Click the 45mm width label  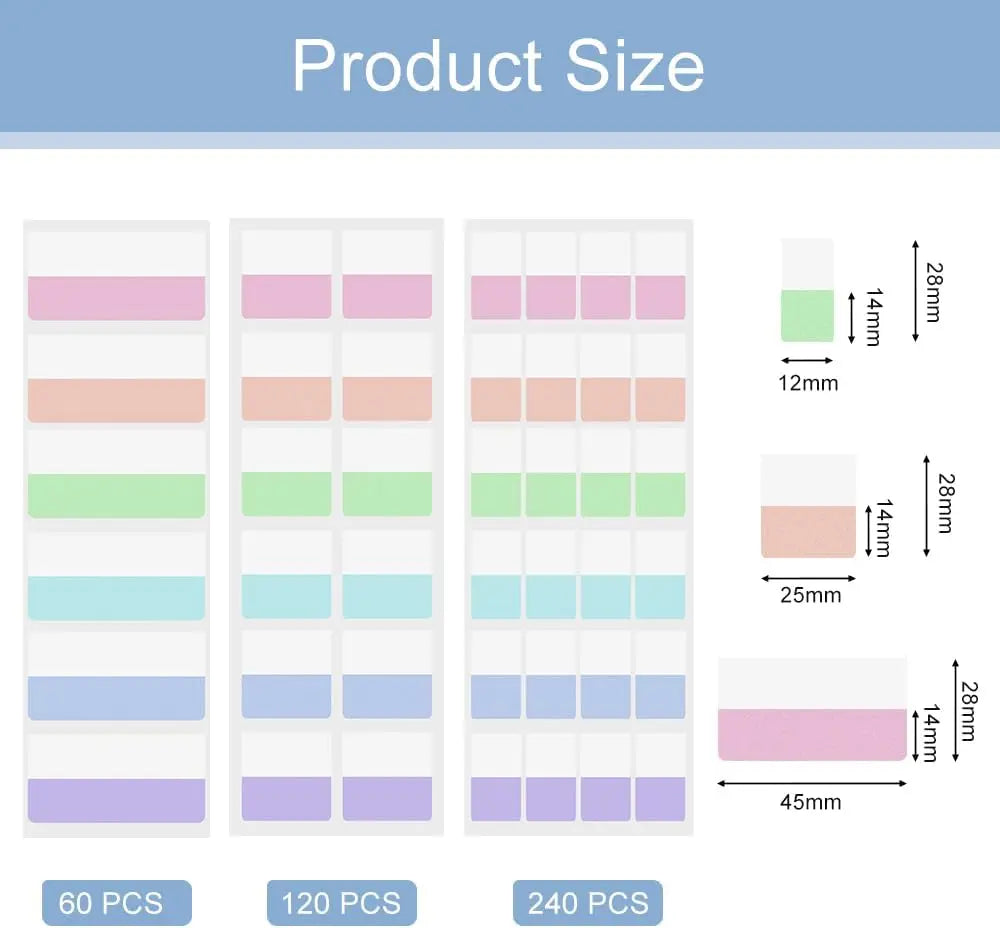[x=810, y=802]
